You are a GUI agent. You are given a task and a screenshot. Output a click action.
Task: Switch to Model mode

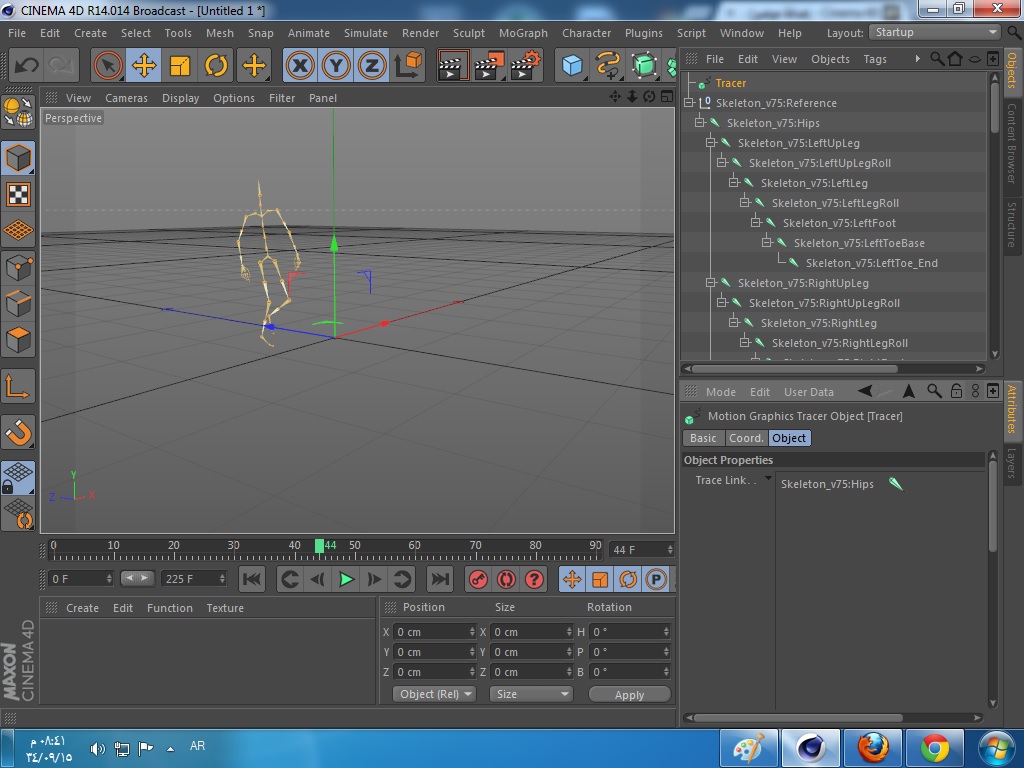click(18, 158)
